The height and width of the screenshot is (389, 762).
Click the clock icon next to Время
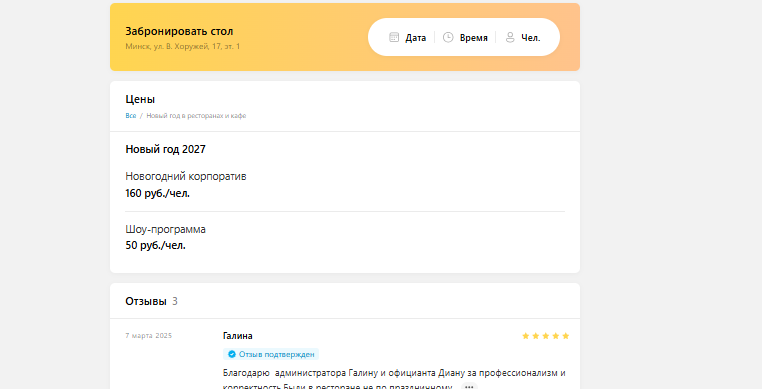[448, 37]
